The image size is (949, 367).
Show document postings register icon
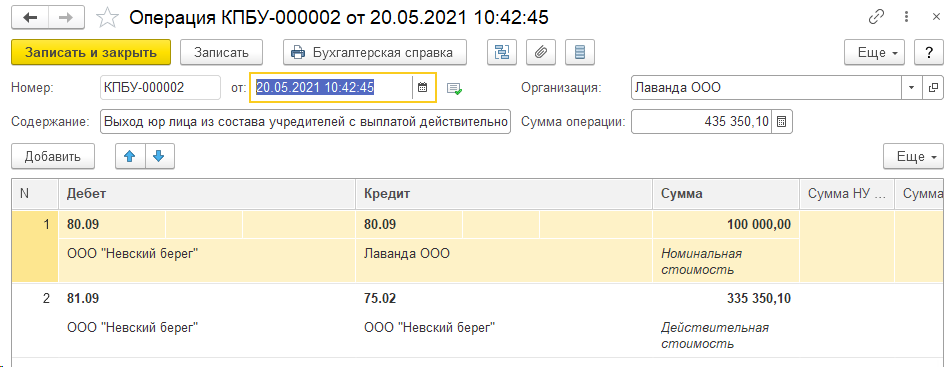[x=580, y=52]
